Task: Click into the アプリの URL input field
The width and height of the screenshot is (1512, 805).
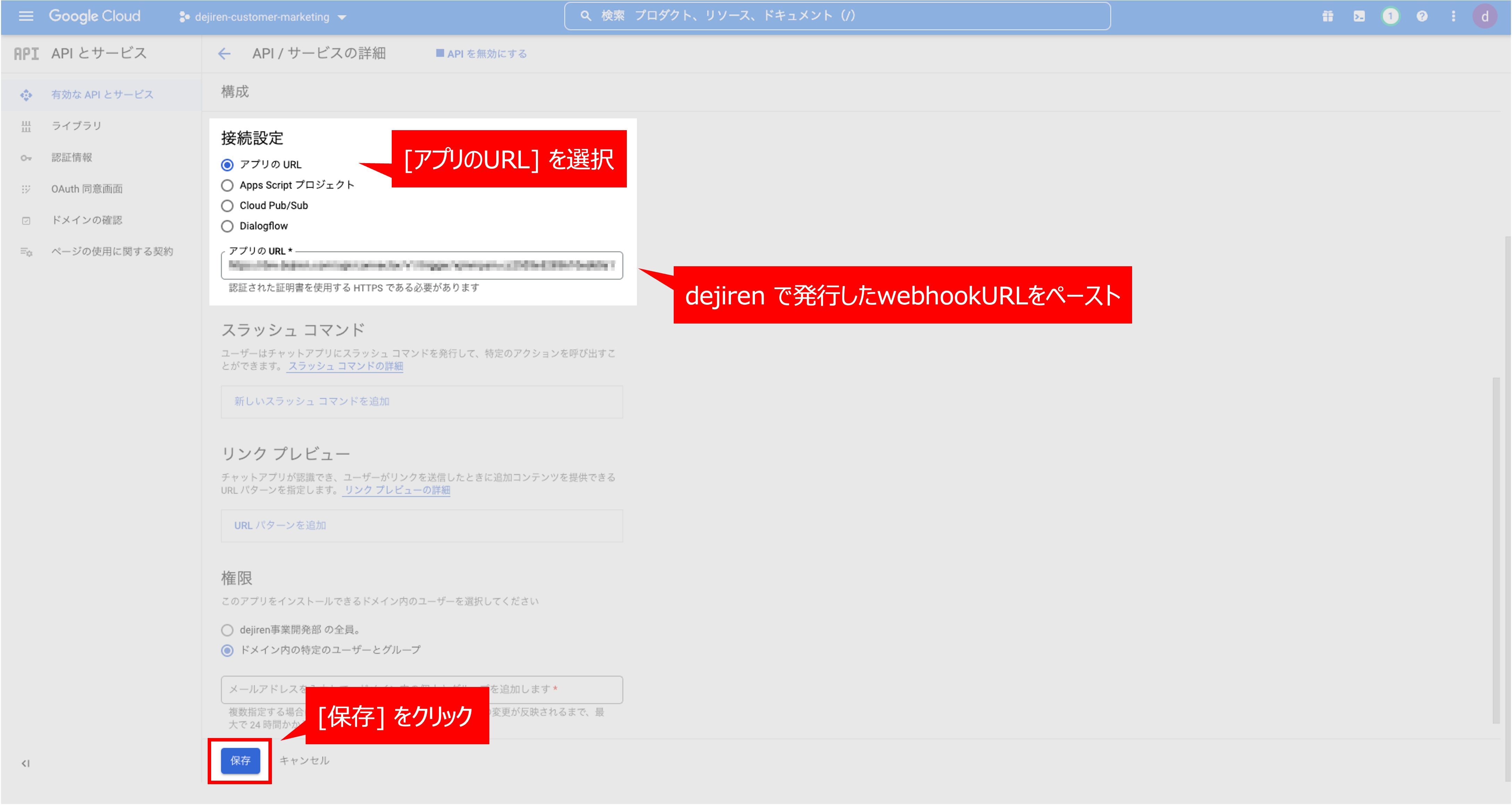Action: click(422, 265)
